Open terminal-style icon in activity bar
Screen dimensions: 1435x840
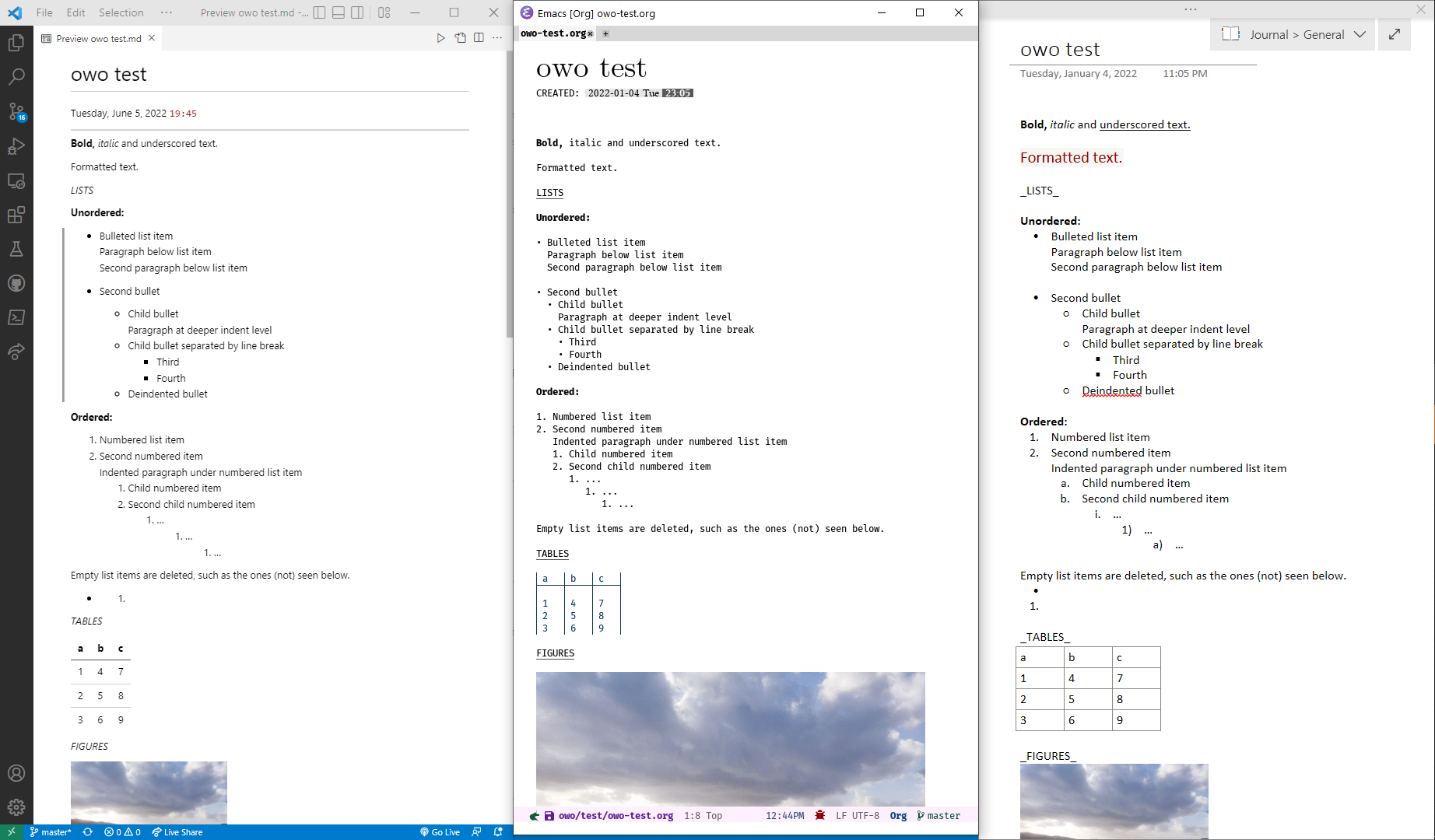(x=16, y=317)
